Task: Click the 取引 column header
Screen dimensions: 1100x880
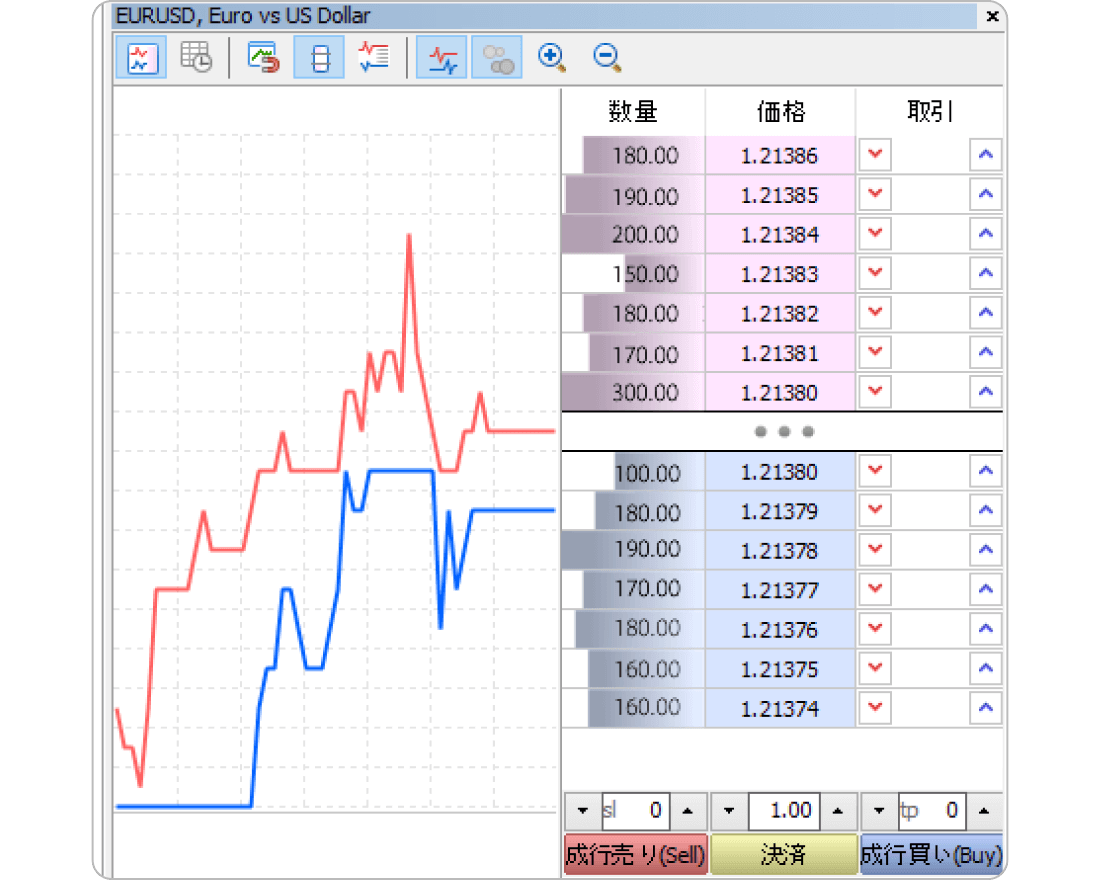Action: coord(930,111)
